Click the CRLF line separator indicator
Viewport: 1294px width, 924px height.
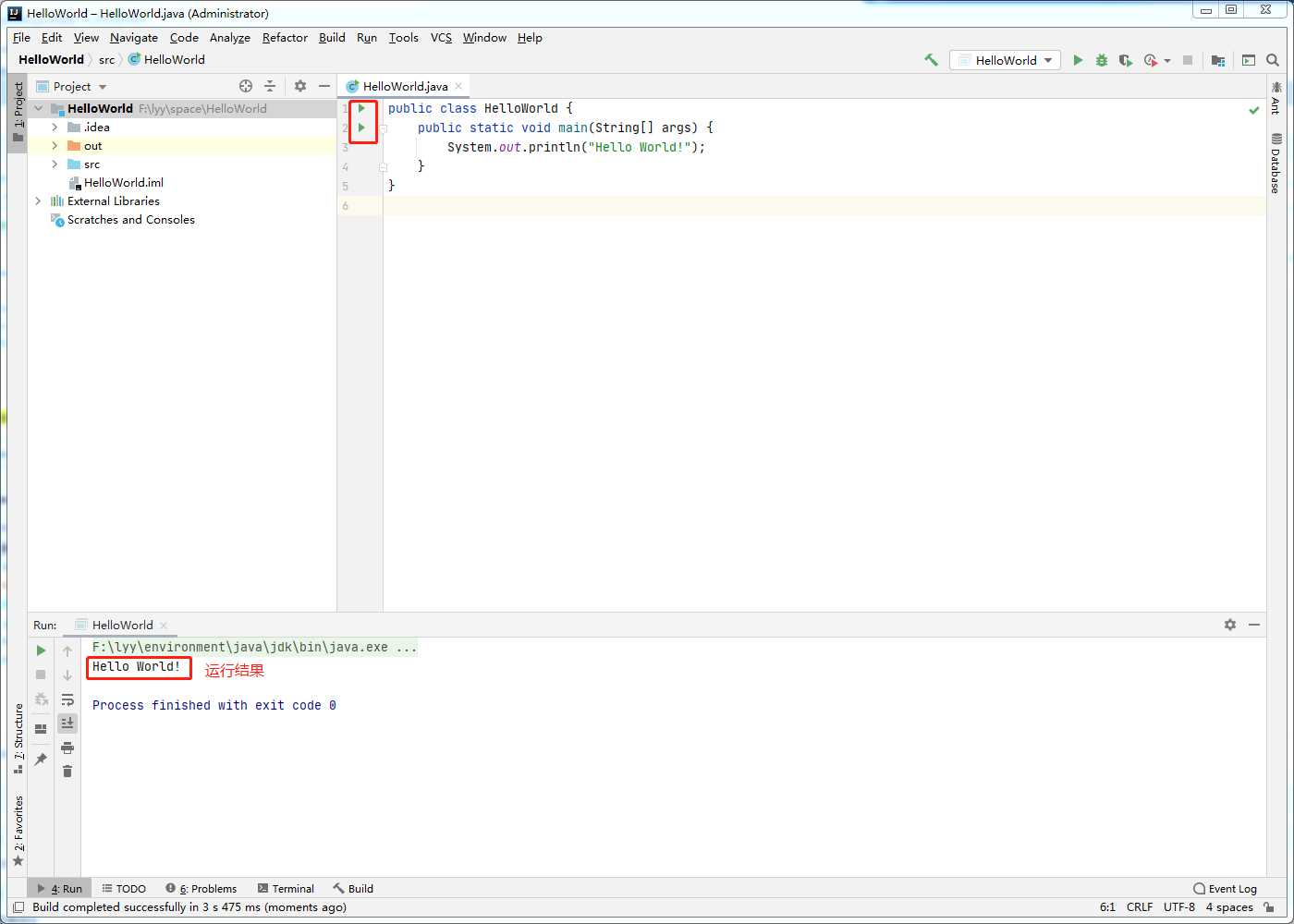pyautogui.click(x=1139, y=907)
